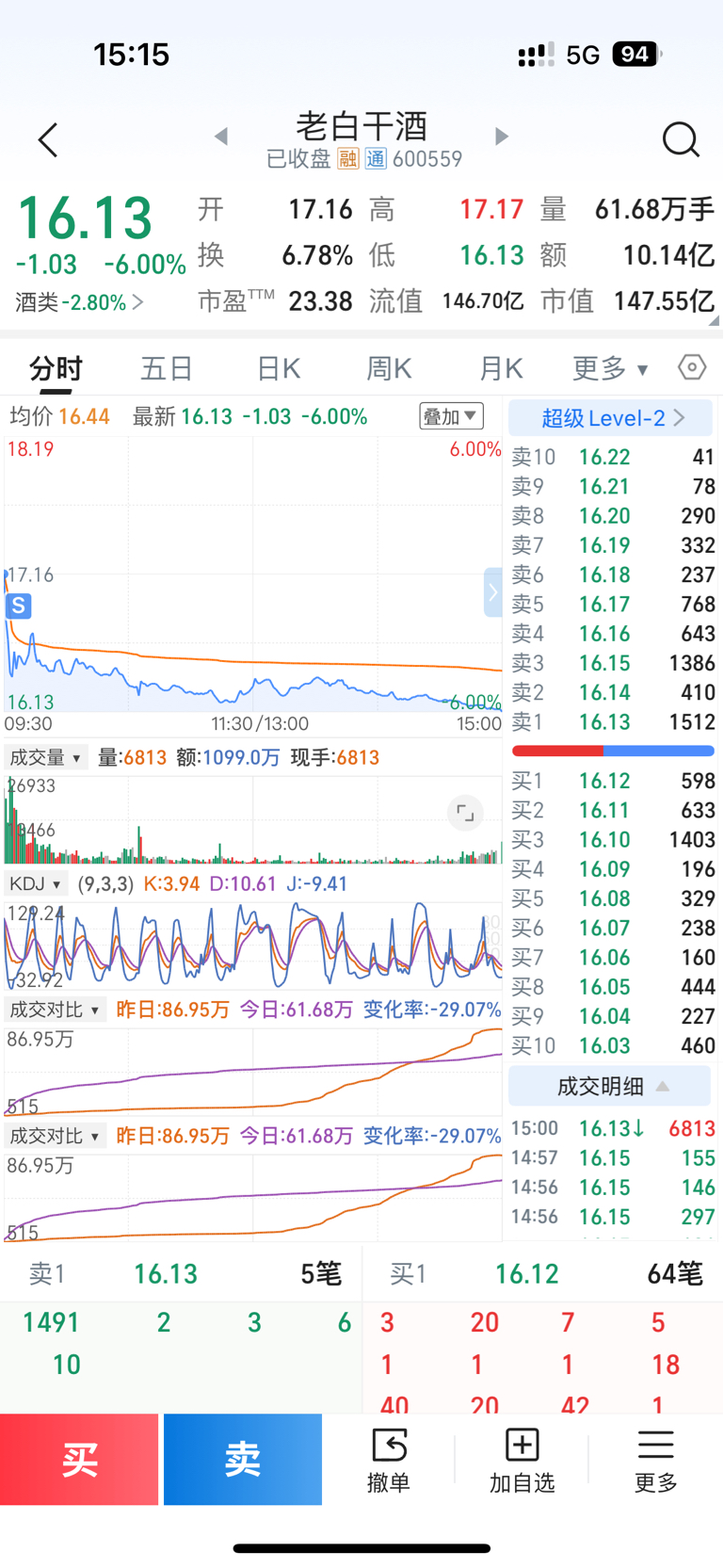724x1568 pixels.
Task: Tap the 市盈TTM 23.38 value
Action: 320,301
